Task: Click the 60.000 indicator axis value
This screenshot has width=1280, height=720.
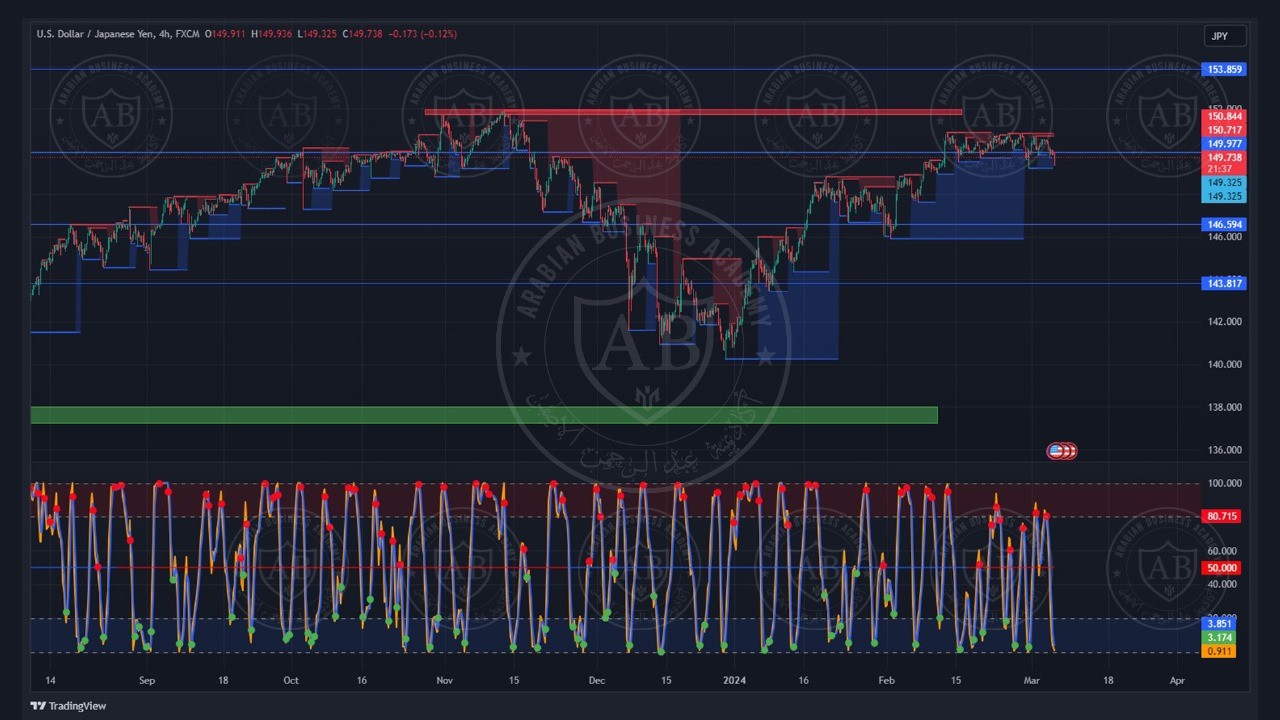Action: (x=1224, y=551)
